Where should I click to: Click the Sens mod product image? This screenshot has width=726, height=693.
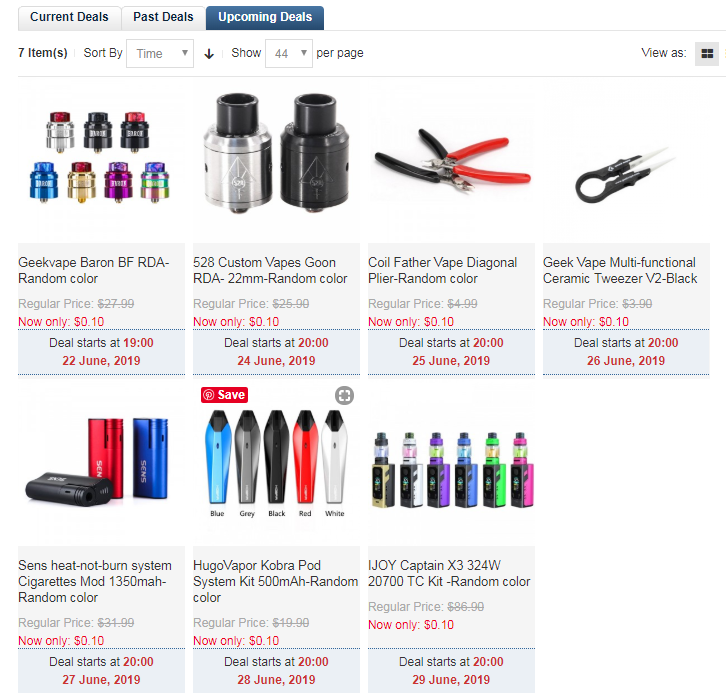[x=101, y=460]
